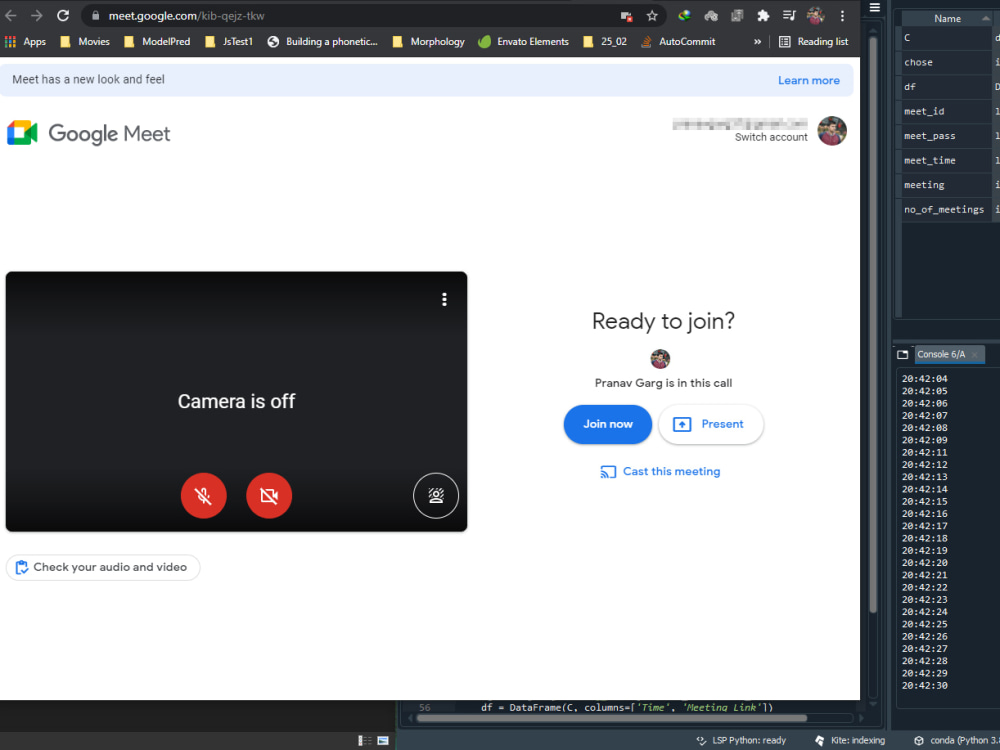Reload the Meet page

(62, 15)
